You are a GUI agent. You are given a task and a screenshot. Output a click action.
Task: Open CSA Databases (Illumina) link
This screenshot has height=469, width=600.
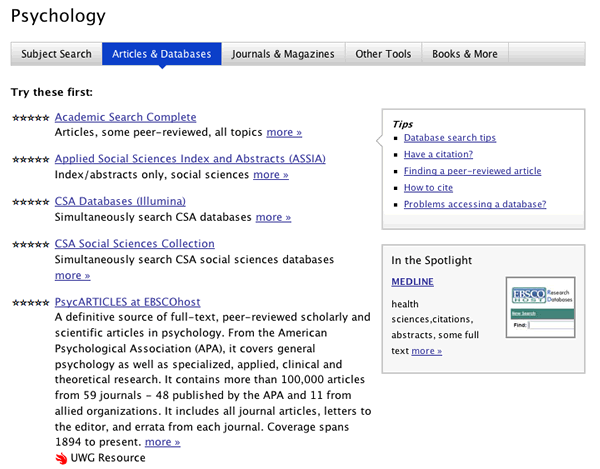tap(120, 201)
